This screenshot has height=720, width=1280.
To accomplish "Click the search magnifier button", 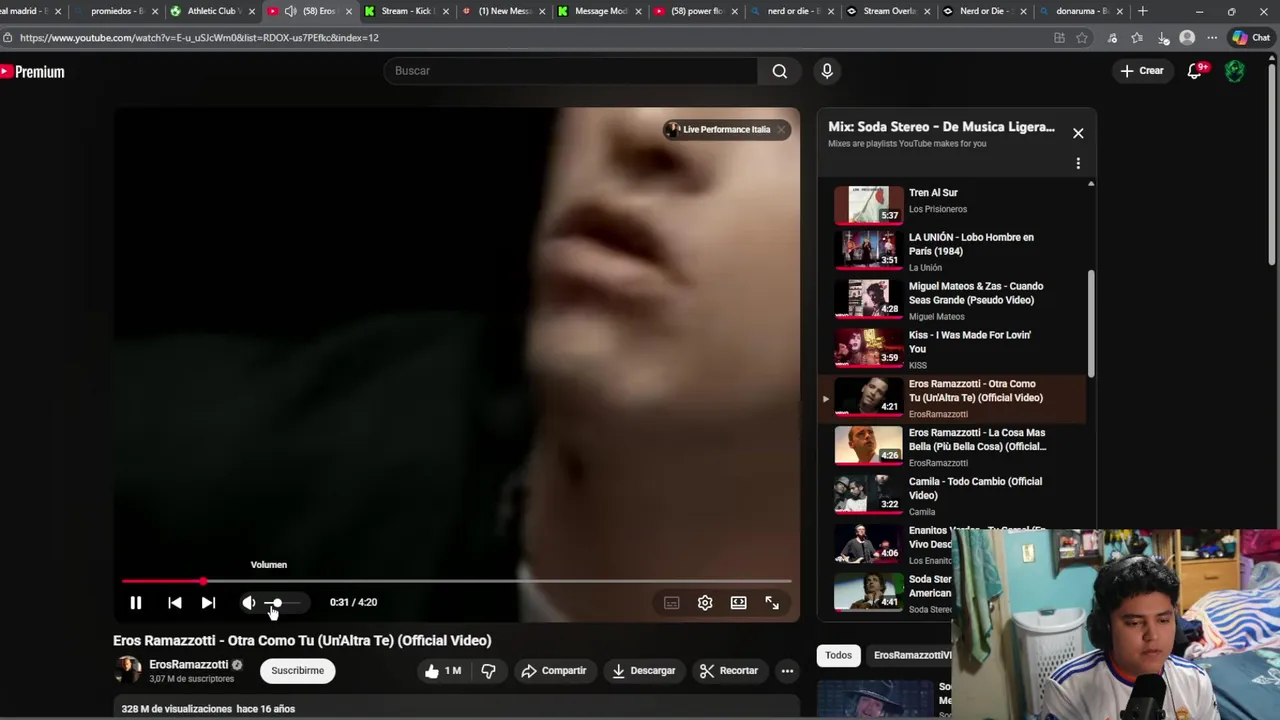I will [780, 71].
